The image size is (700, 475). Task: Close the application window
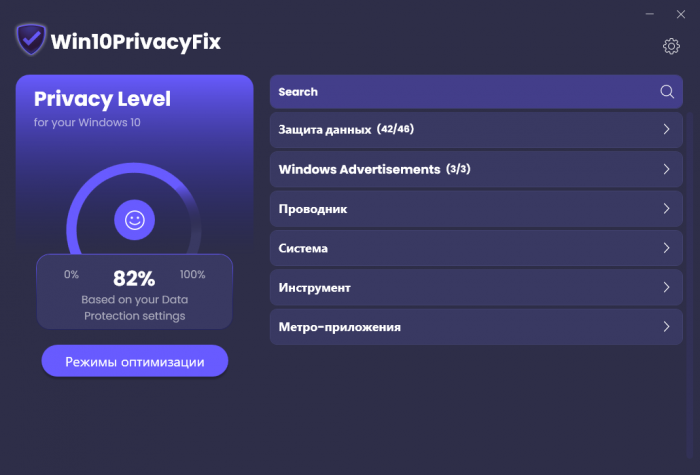(680, 14)
